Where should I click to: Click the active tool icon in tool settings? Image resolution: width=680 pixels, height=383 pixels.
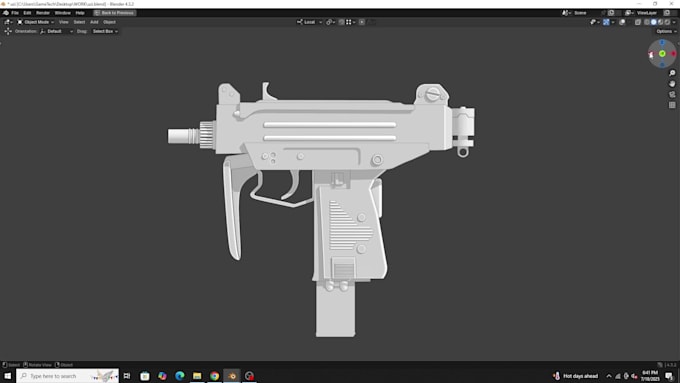pos(8,31)
